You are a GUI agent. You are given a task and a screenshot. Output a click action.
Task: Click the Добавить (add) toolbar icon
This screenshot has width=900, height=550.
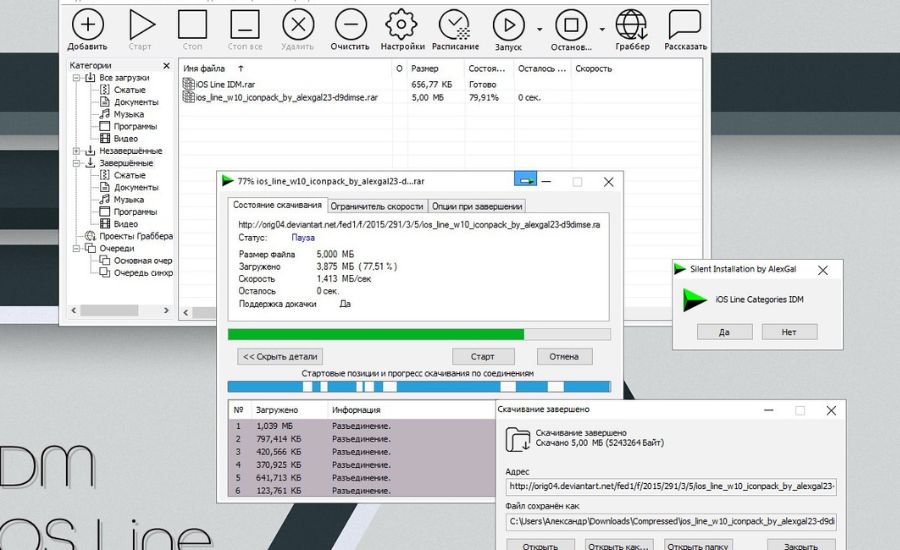pos(87,25)
